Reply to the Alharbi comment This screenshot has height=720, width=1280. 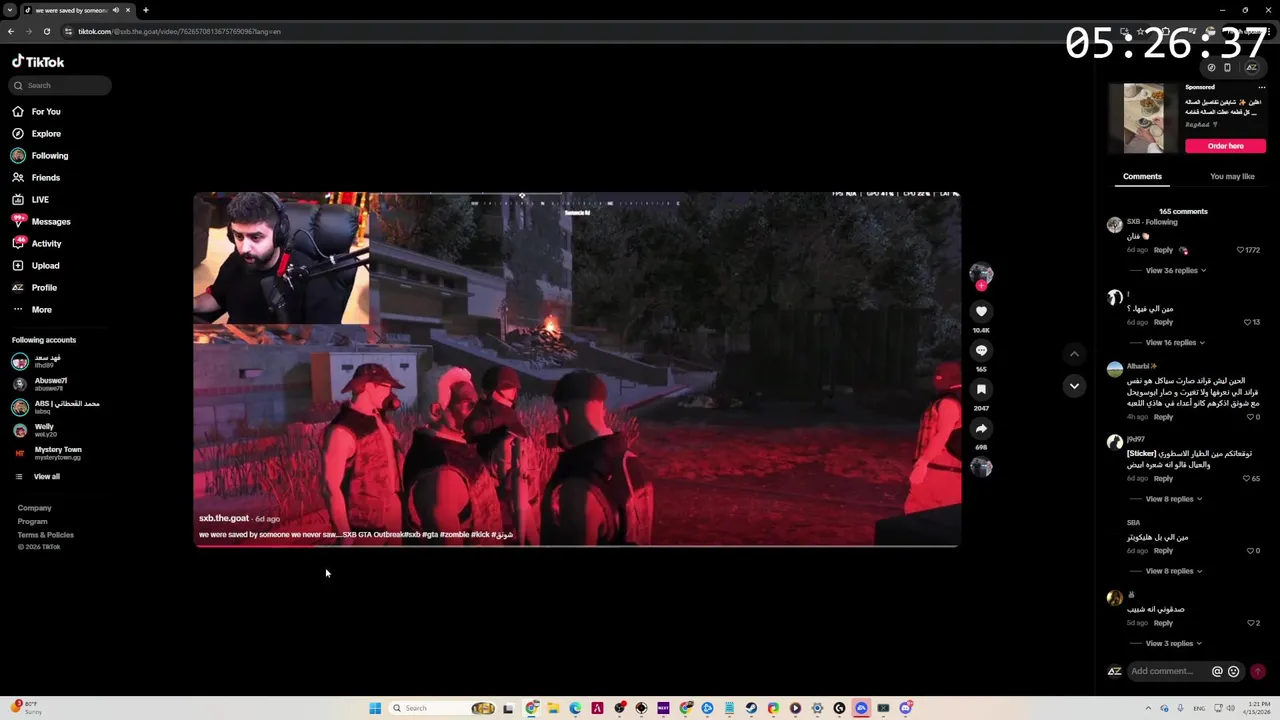pos(1163,417)
